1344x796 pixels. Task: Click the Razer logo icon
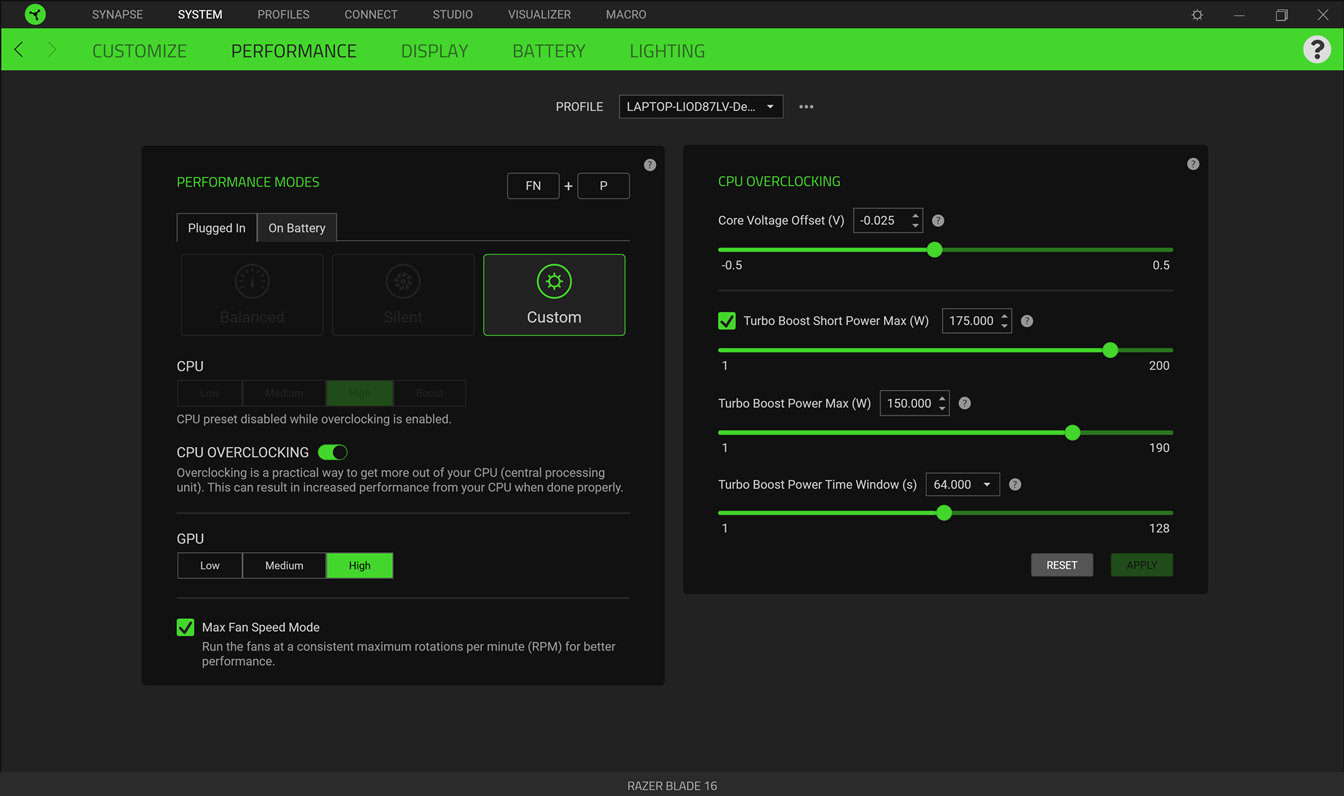[x=35, y=14]
